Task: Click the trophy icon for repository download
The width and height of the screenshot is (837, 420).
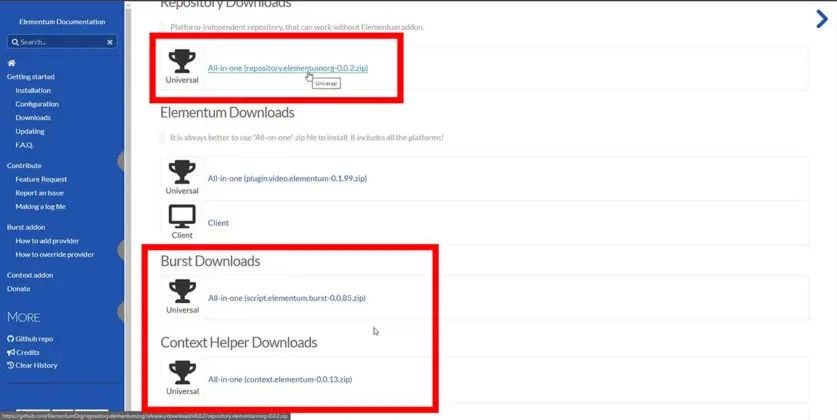Action: pyautogui.click(x=182, y=60)
